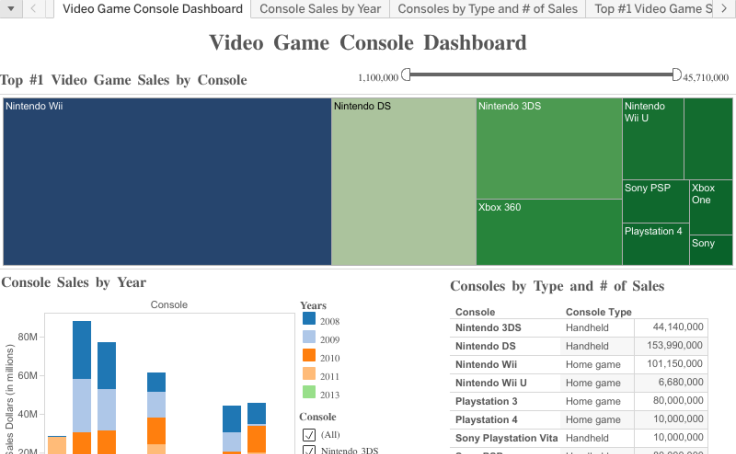The height and width of the screenshot is (454, 736).
Task: Select the Nintendo DS treemap block
Action: tap(404, 182)
